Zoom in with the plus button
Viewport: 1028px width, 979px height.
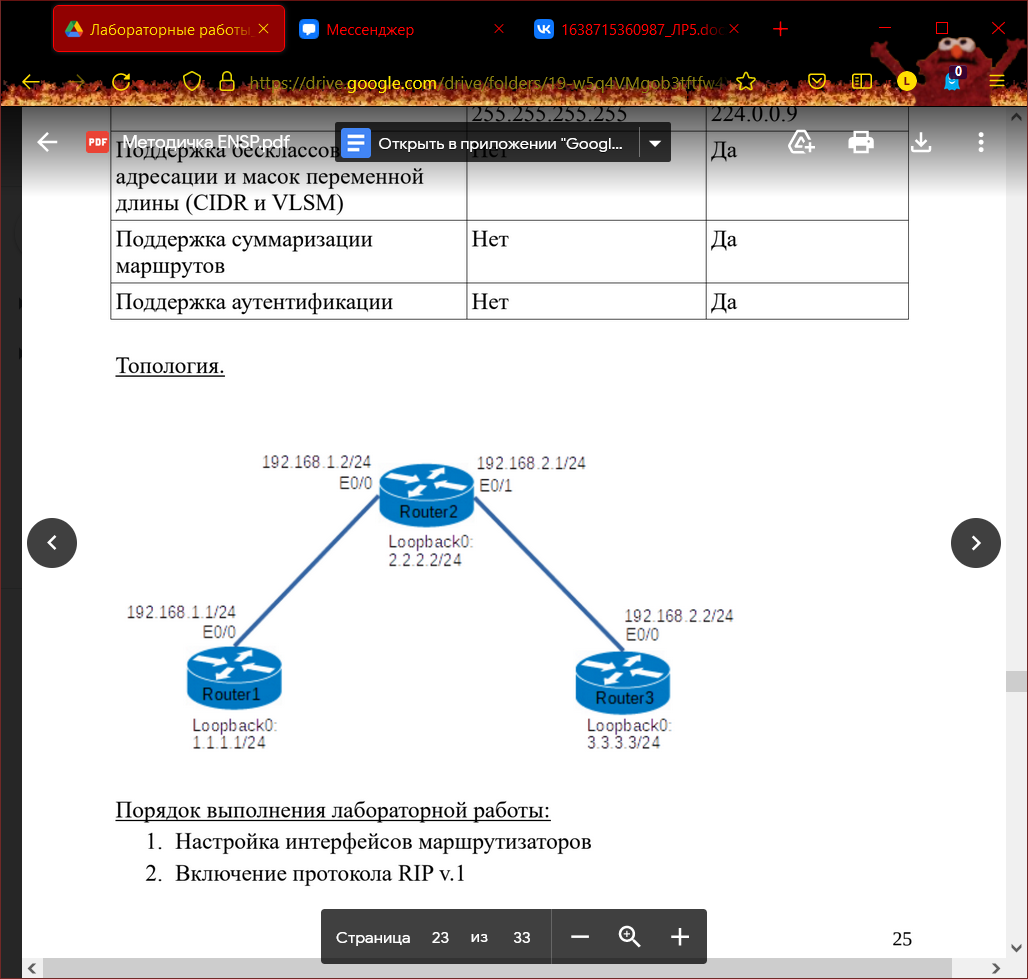pos(680,937)
